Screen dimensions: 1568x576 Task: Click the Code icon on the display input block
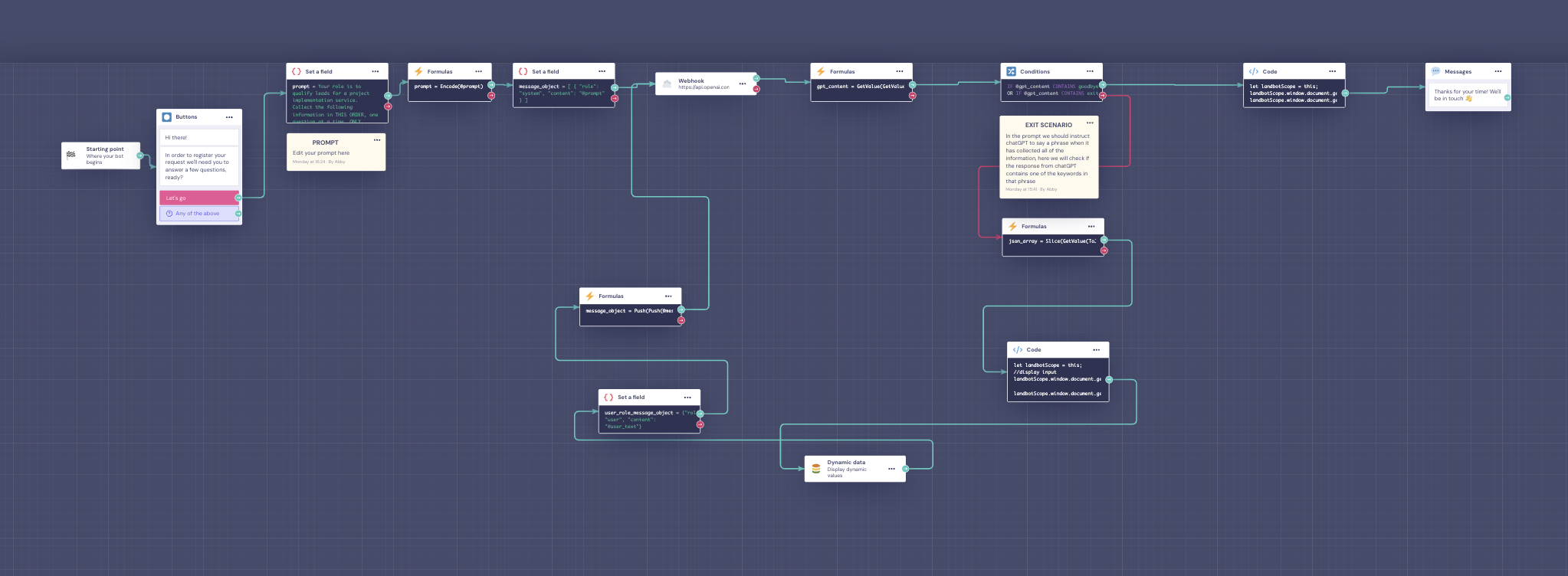1018,349
